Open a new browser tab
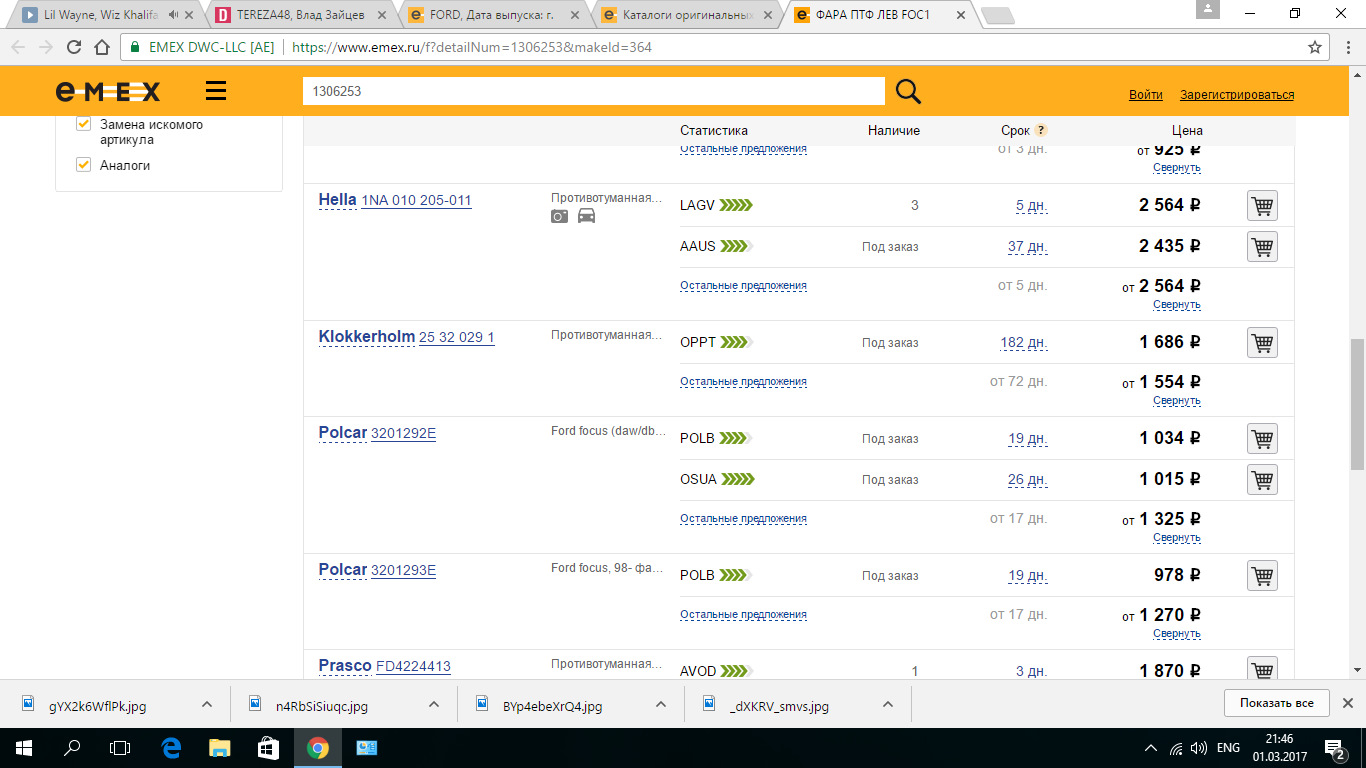 (x=998, y=16)
